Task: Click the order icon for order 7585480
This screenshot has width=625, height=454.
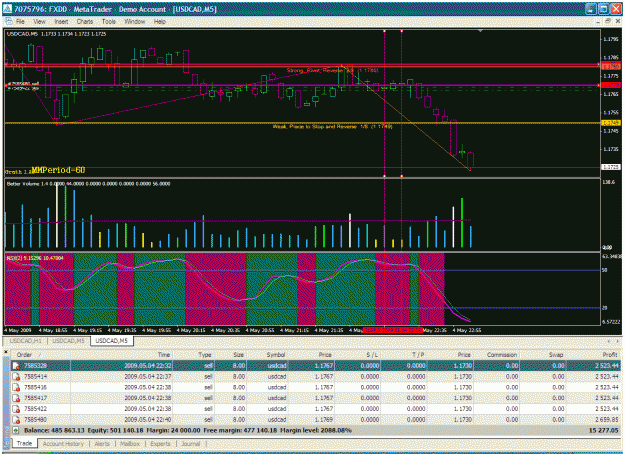Action: click(x=16, y=419)
